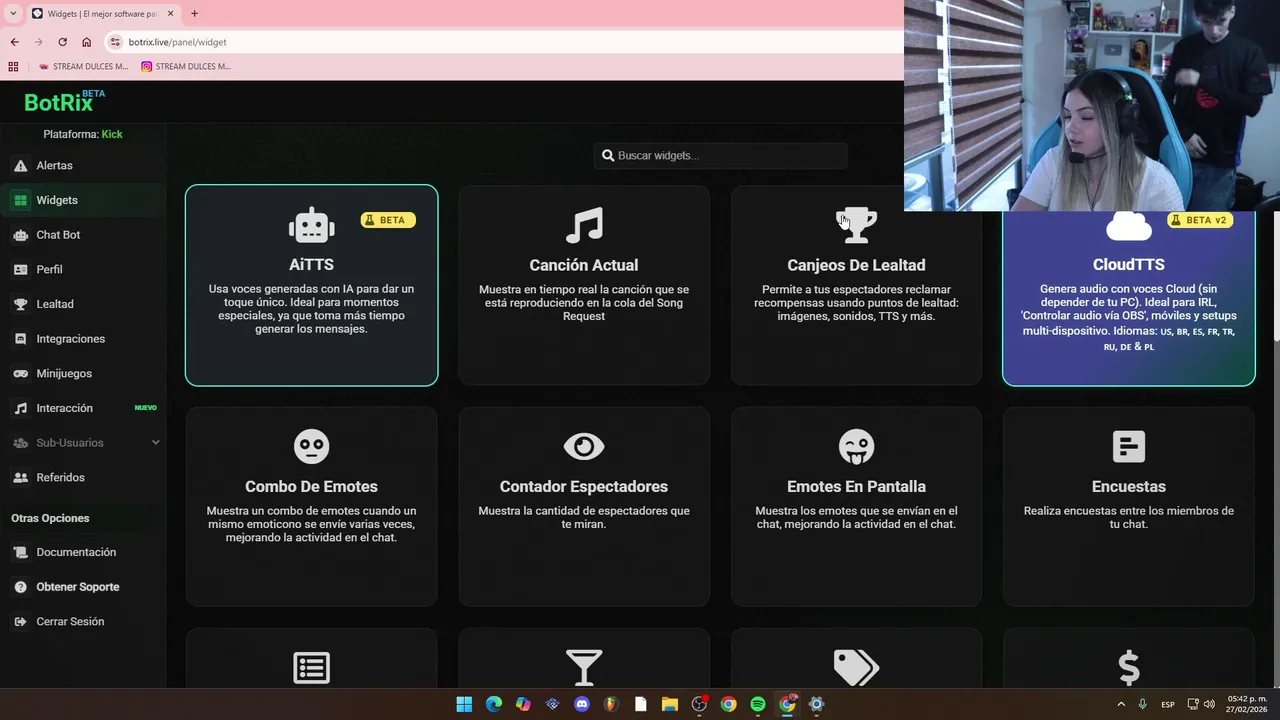Image resolution: width=1280 pixels, height=720 pixels.
Task: Open the Lealtad trophy icon in the sidebar
Action: (20, 304)
